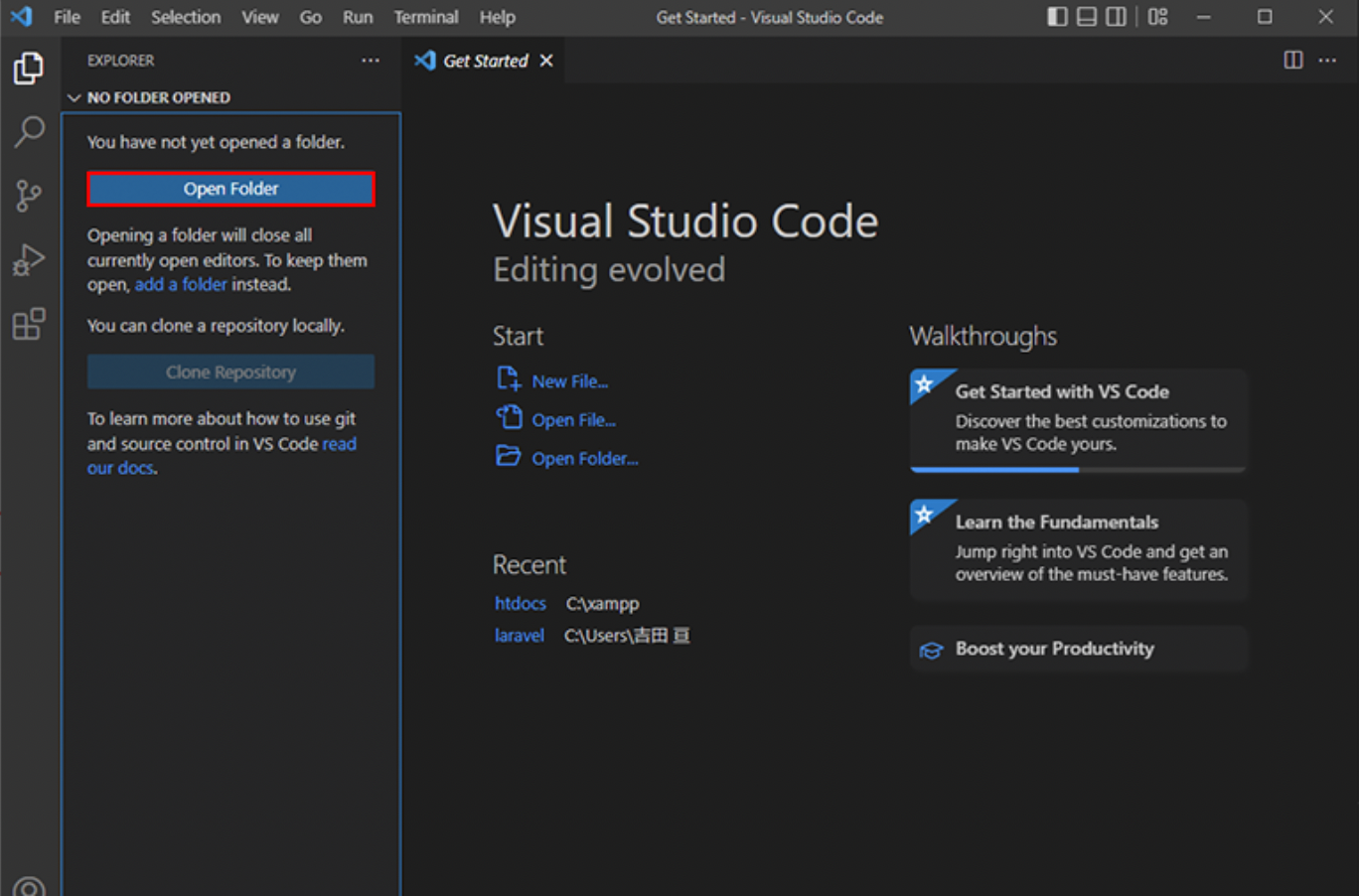Click the Recent heading
The image size is (1359, 896).
(x=529, y=565)
